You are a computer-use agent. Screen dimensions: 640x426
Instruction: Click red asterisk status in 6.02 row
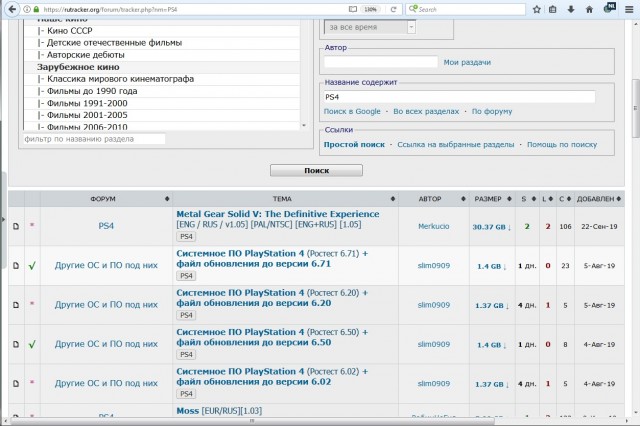pyautogui.click(x=32, y=383)
